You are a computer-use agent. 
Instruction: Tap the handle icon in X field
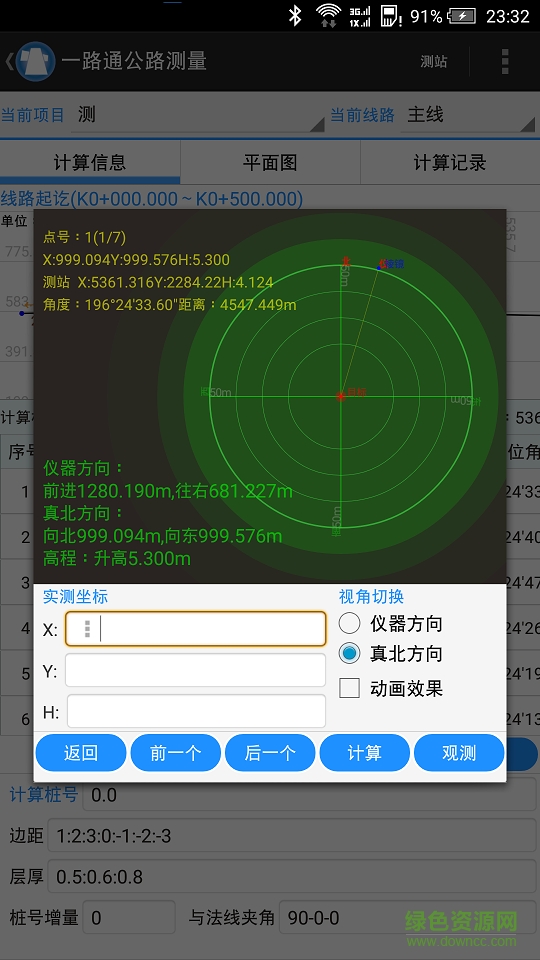[x=88, y=629]
